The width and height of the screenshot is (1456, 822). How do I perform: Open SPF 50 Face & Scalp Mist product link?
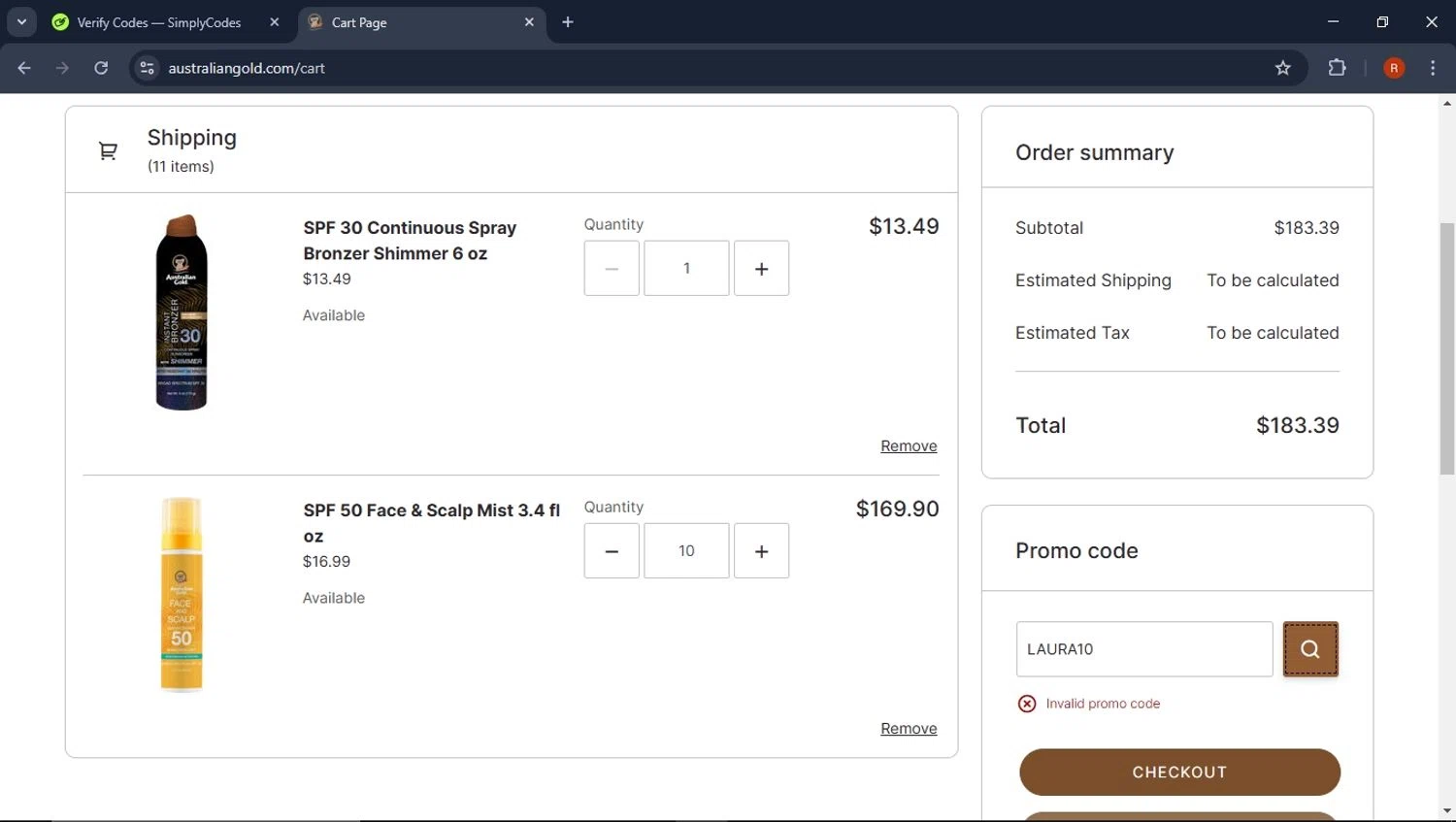tap(432, 523)
